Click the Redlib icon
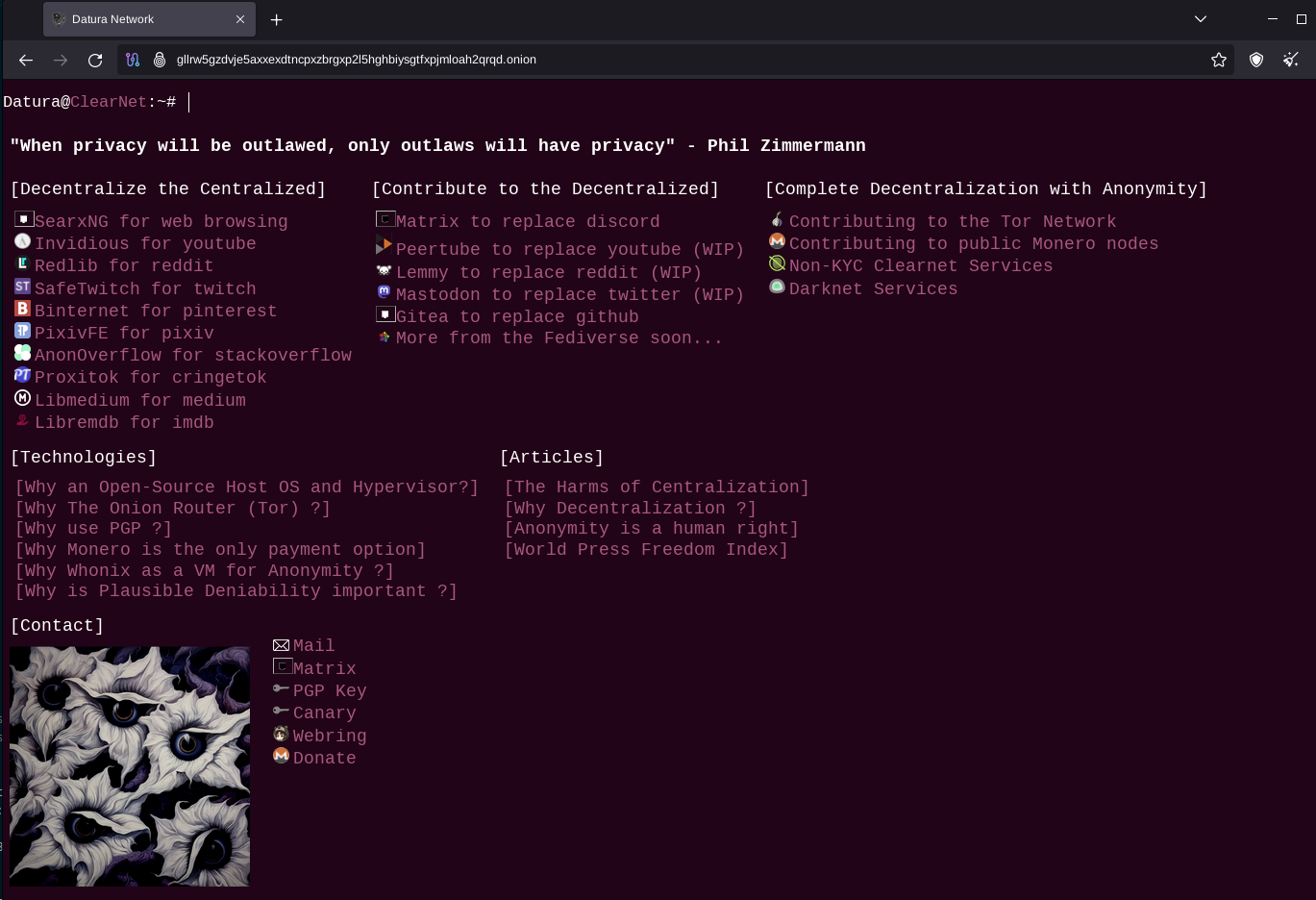The image size is (1316, 900). point(23,263)
